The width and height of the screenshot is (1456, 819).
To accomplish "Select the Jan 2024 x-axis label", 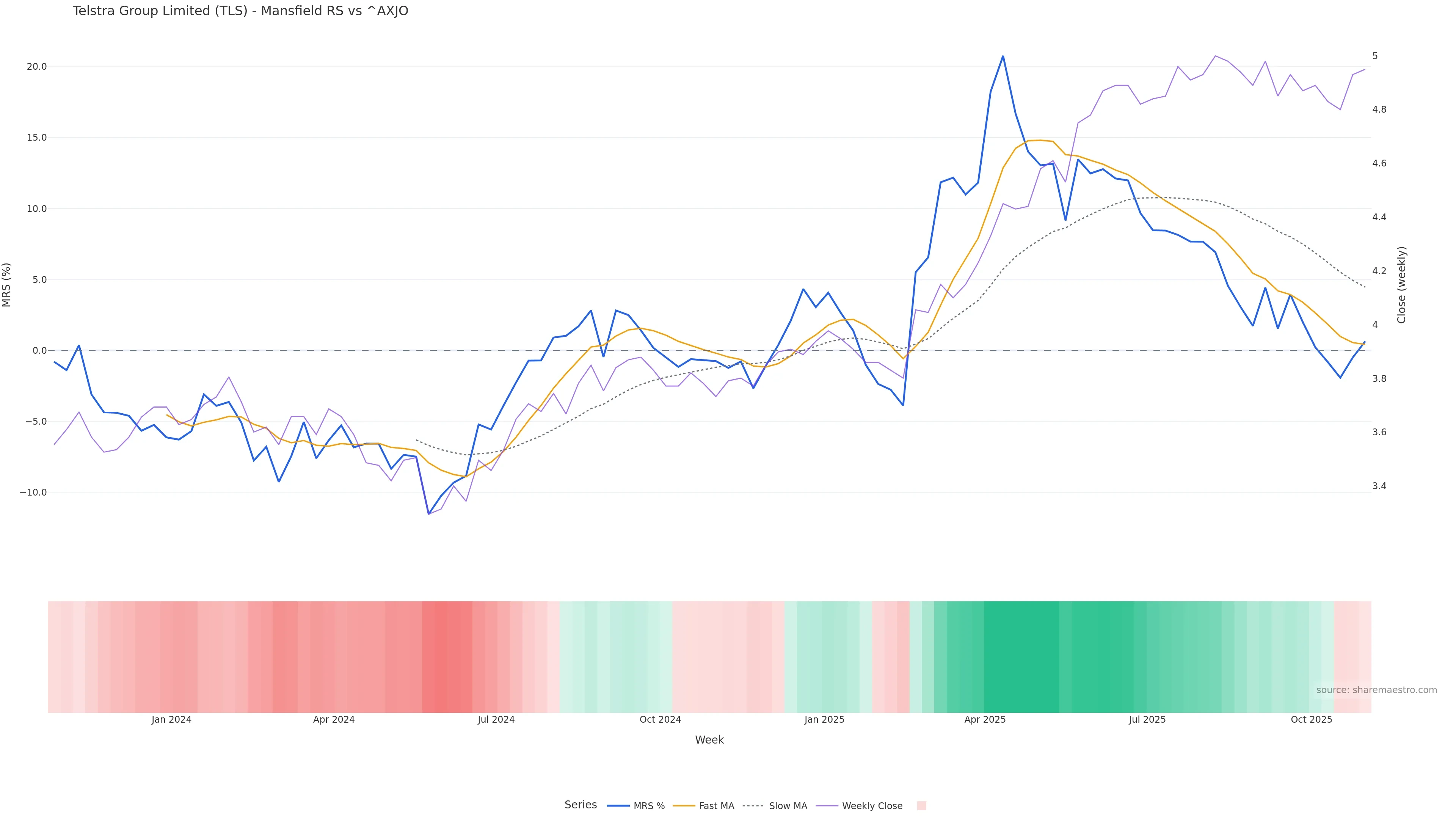I will point(171,720).
